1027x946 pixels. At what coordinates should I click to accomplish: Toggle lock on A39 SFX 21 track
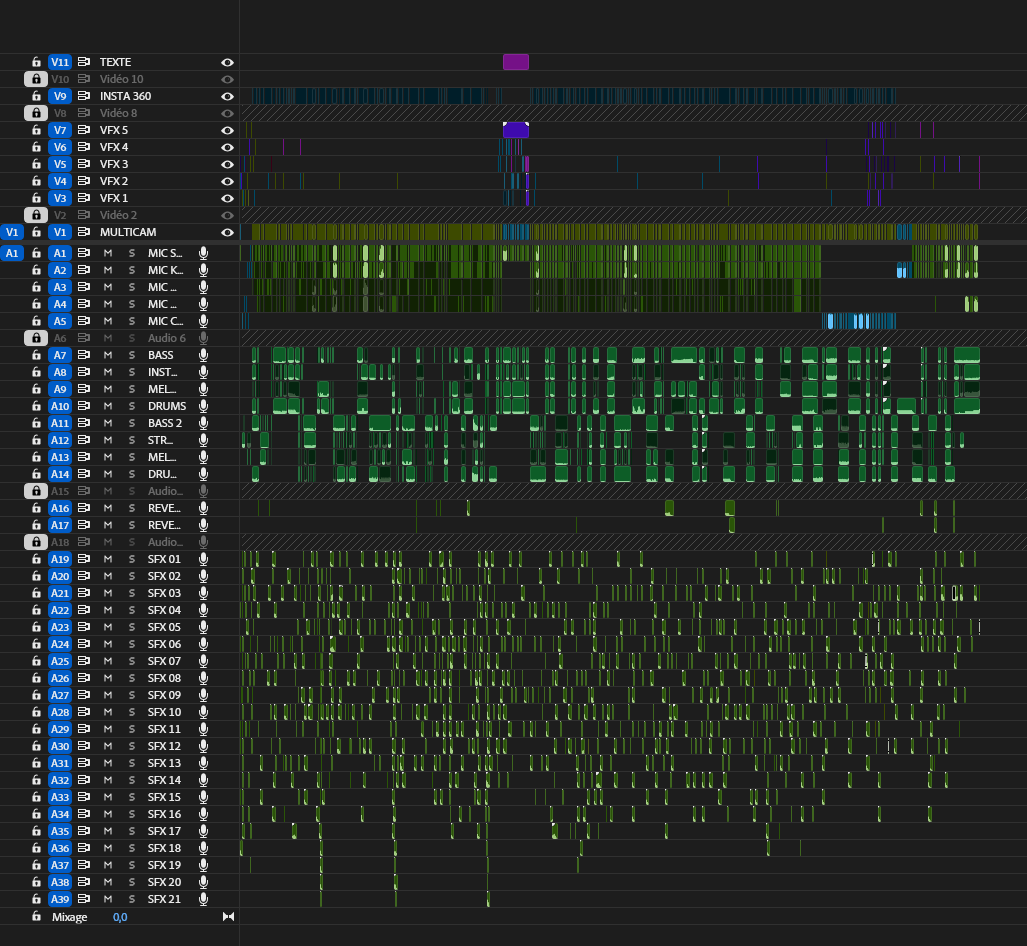(37, 899)
